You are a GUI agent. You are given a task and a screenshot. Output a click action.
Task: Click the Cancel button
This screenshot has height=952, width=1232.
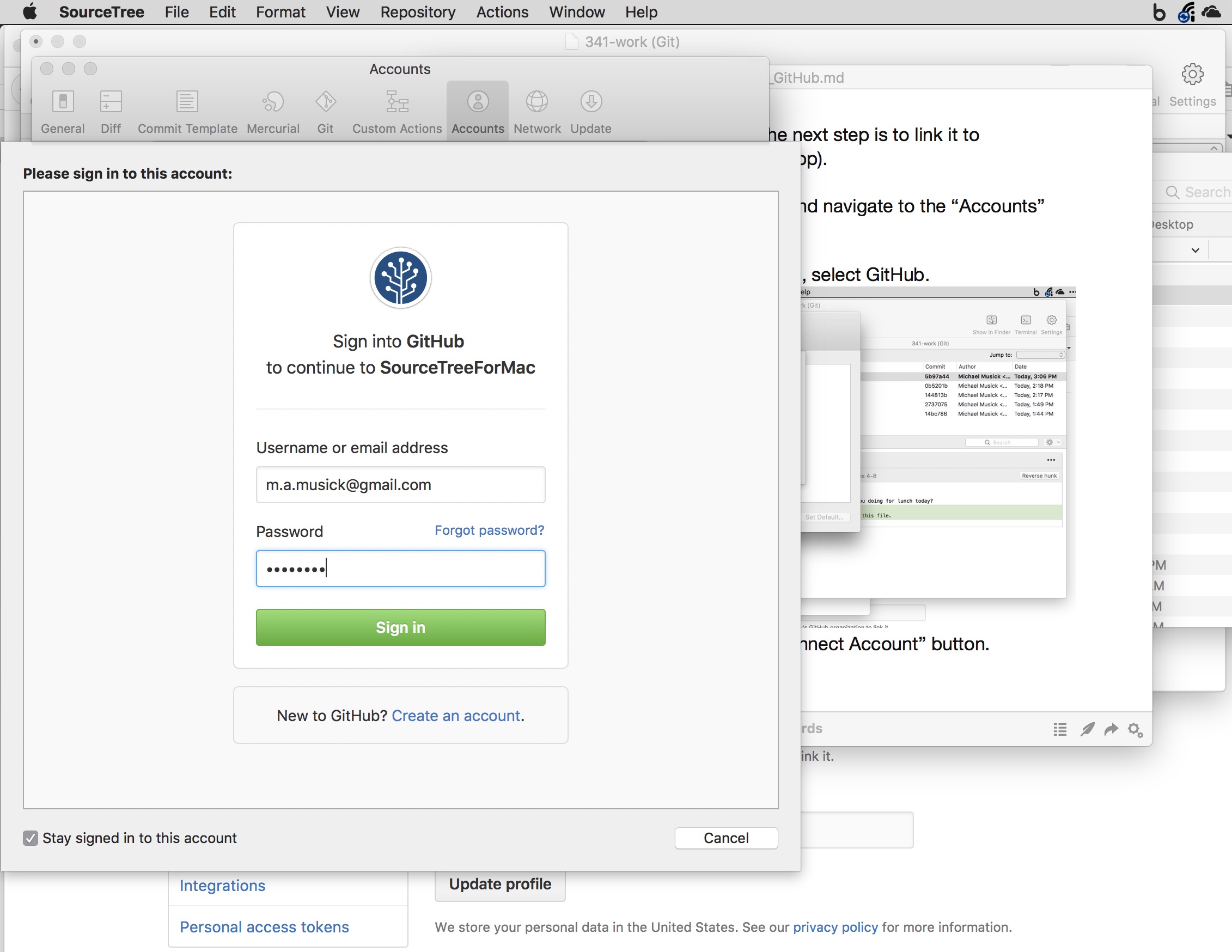726,838
